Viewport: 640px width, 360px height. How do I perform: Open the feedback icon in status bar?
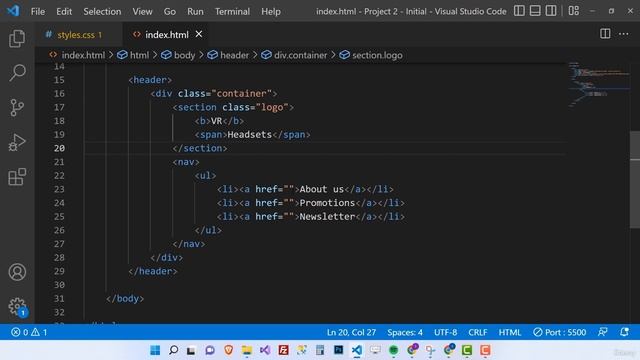point(602,332)
